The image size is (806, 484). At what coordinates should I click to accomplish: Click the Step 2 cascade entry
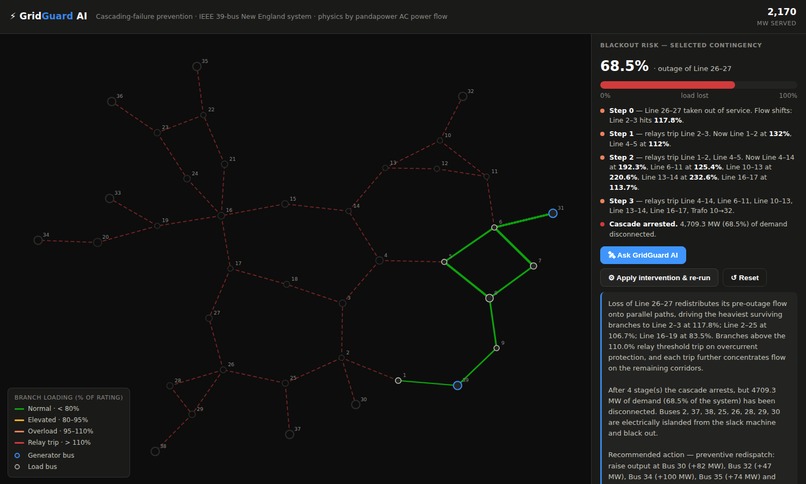pyautogui.click(x=698, y=172)
